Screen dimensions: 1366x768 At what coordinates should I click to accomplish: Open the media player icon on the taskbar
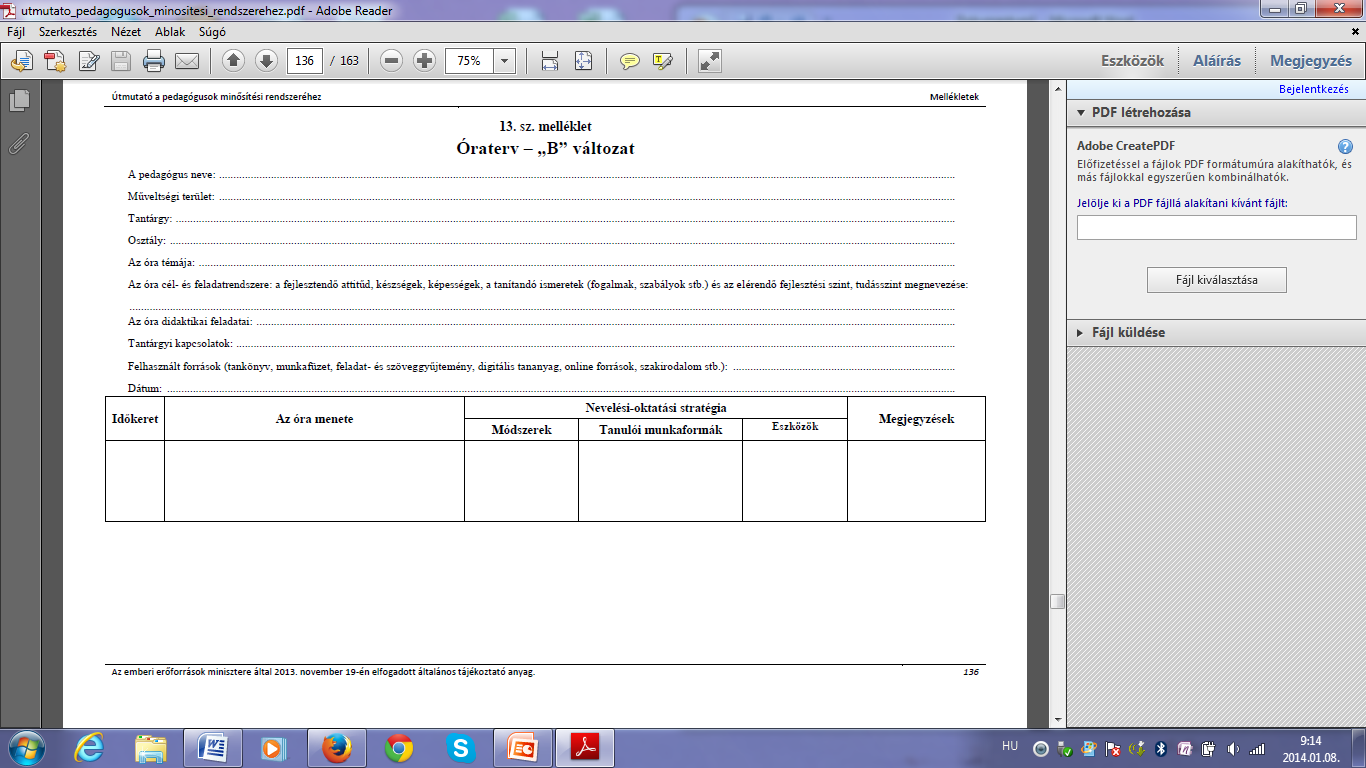coord(274,747)
